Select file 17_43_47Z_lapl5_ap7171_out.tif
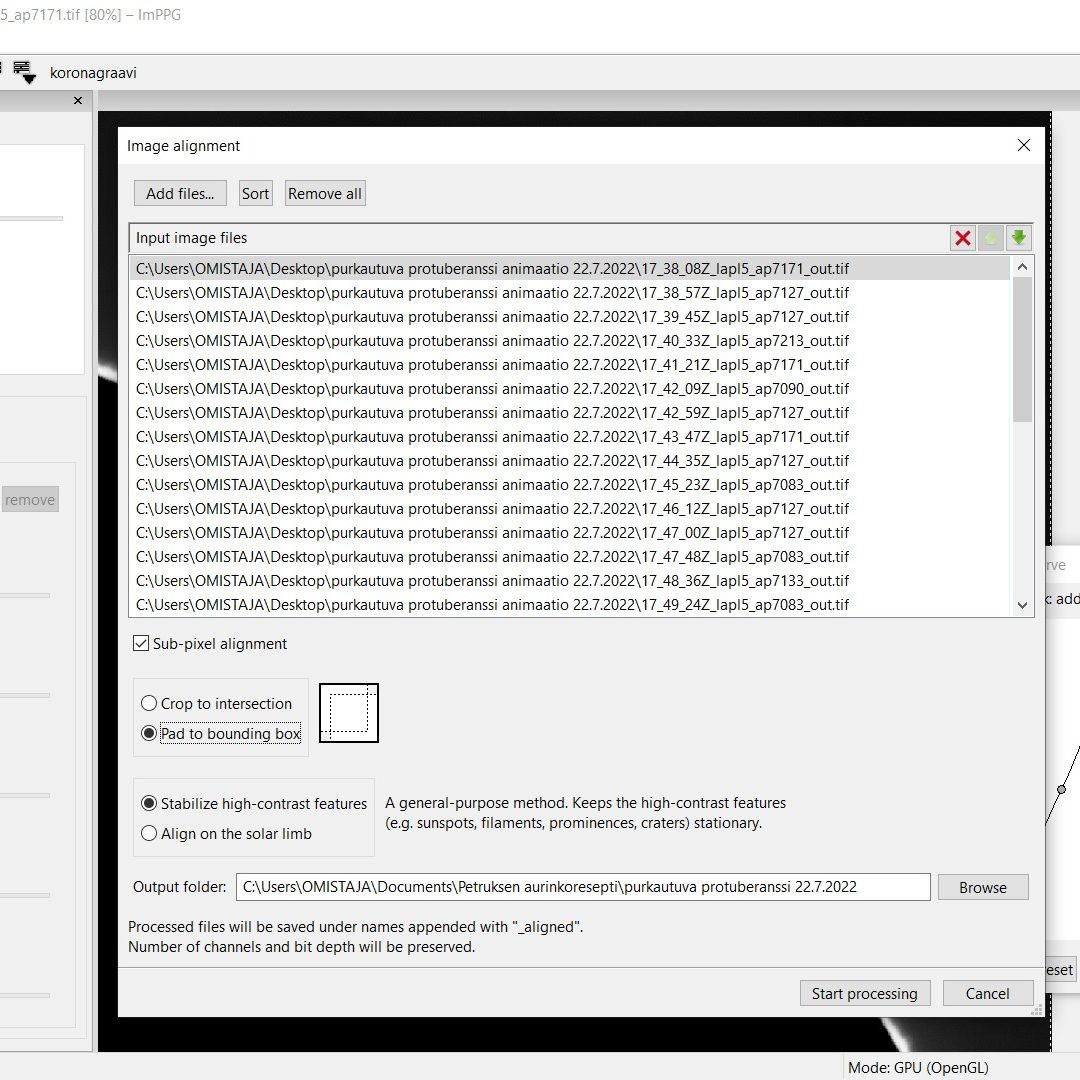This screenshot has height=1080, width=1080. (x=569, y=437)
